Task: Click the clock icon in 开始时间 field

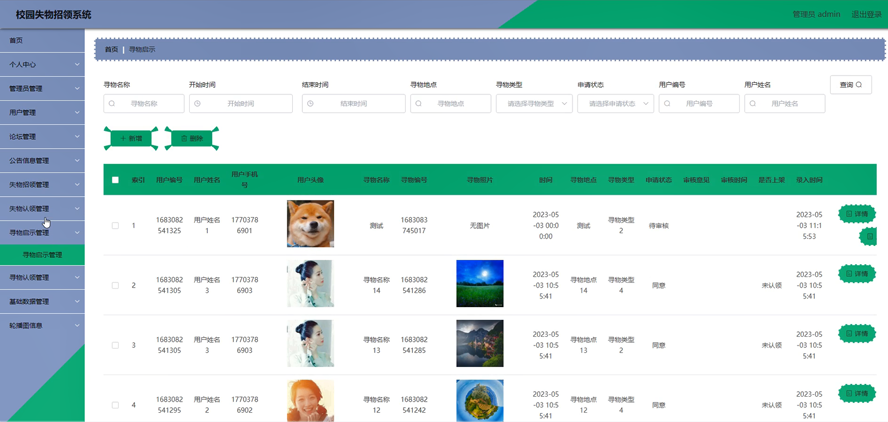Action: coord(197,104)
